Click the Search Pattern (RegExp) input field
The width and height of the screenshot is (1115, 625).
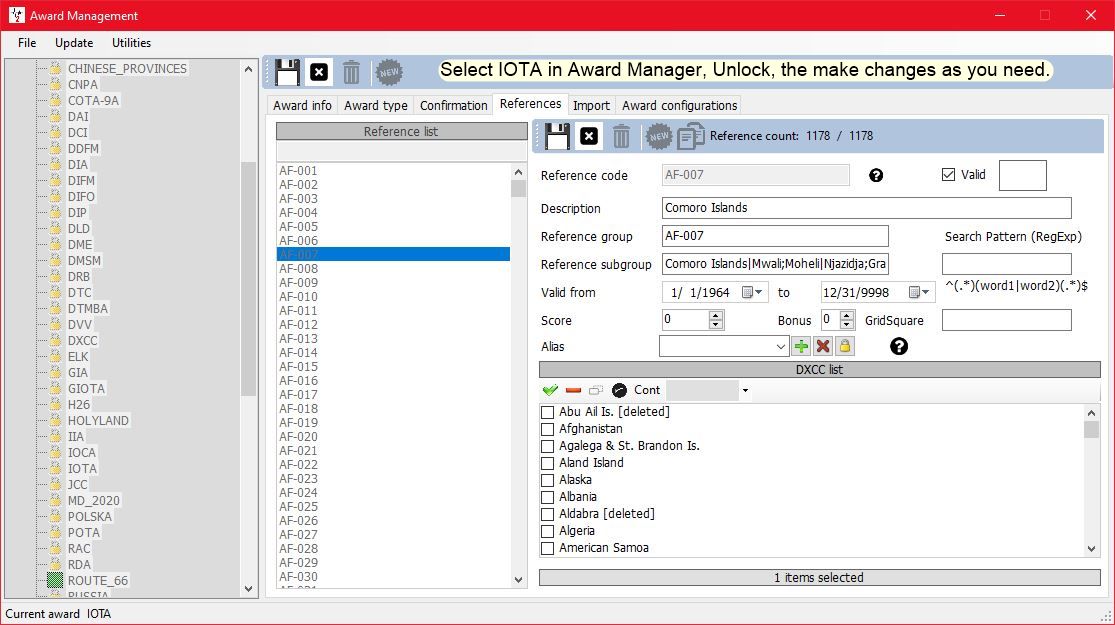(1006, 264)
